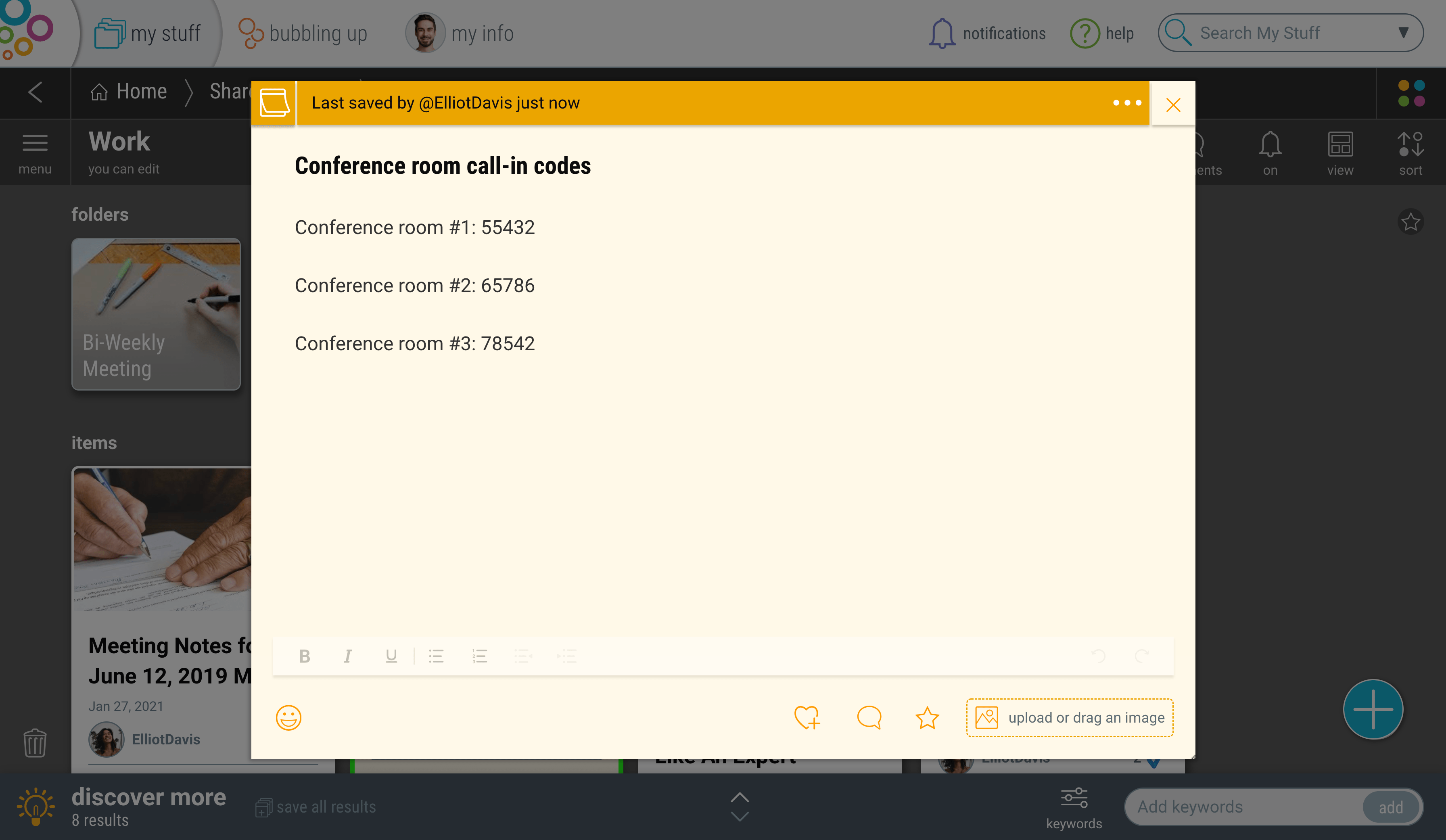The width and height of the screenshot is (1446, 840).
Task: Click the outdent list icon
Action: 523,656
